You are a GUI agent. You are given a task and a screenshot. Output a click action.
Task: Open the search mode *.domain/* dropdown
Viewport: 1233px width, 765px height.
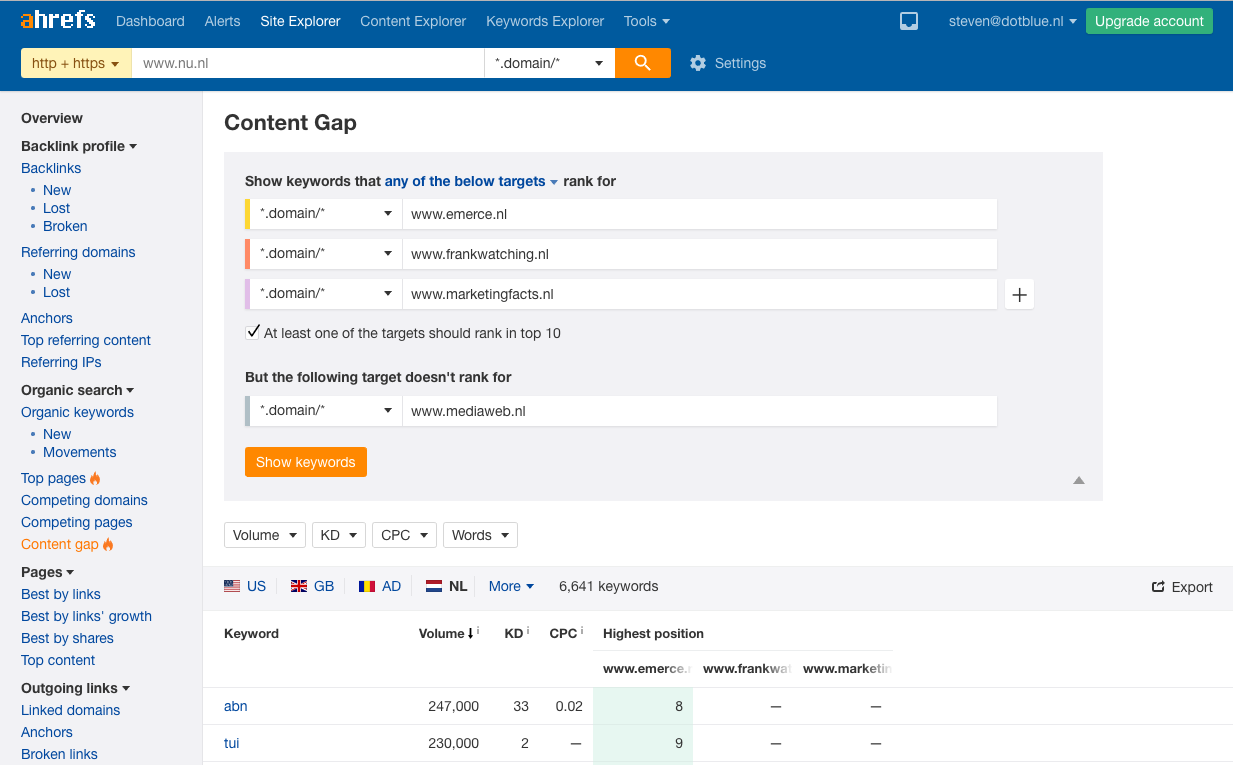click(x=549, y=63)
